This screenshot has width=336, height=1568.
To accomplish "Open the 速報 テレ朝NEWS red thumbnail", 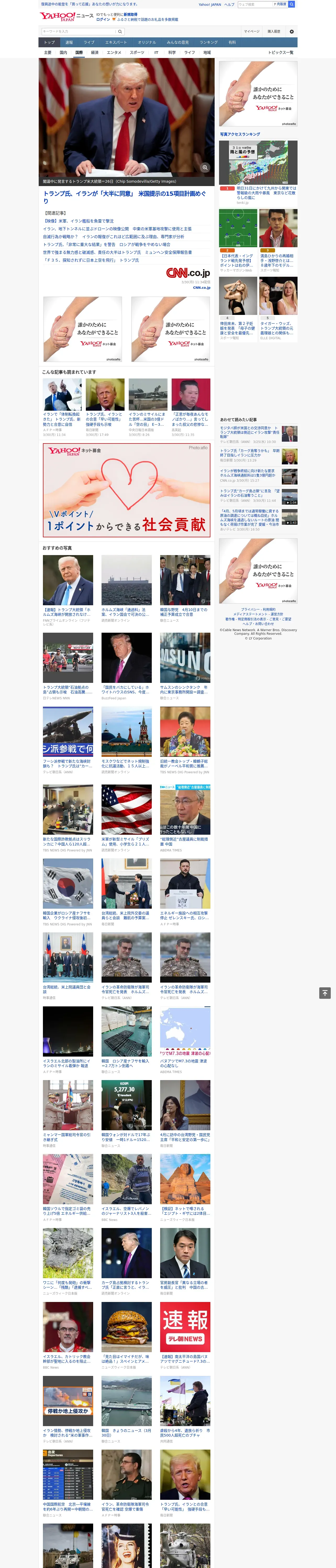I will point(185,1328).
